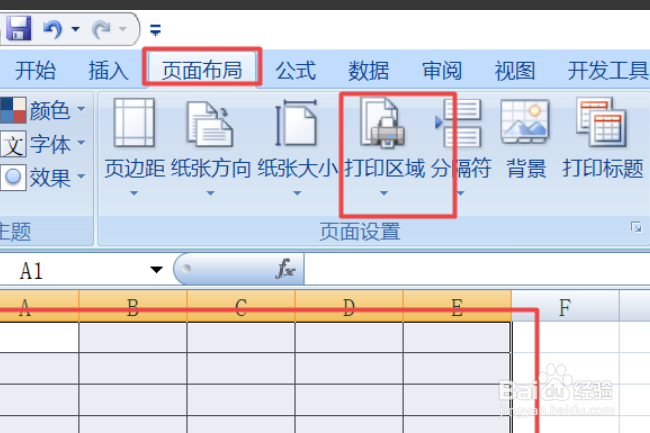650x433 pixels.
Task: Open the 视图 tab
Action: [x=515, y=70]
